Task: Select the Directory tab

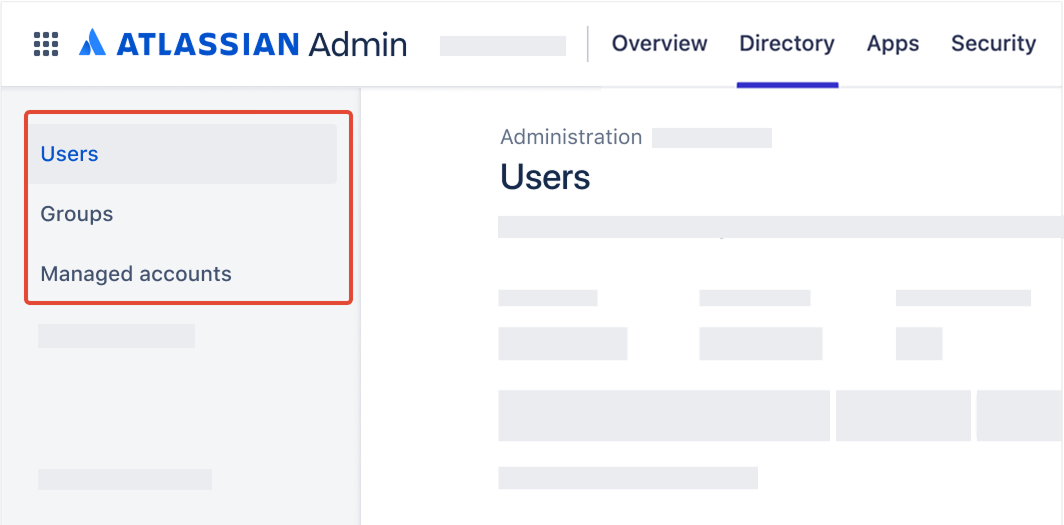Action: (x=787, y=43)
